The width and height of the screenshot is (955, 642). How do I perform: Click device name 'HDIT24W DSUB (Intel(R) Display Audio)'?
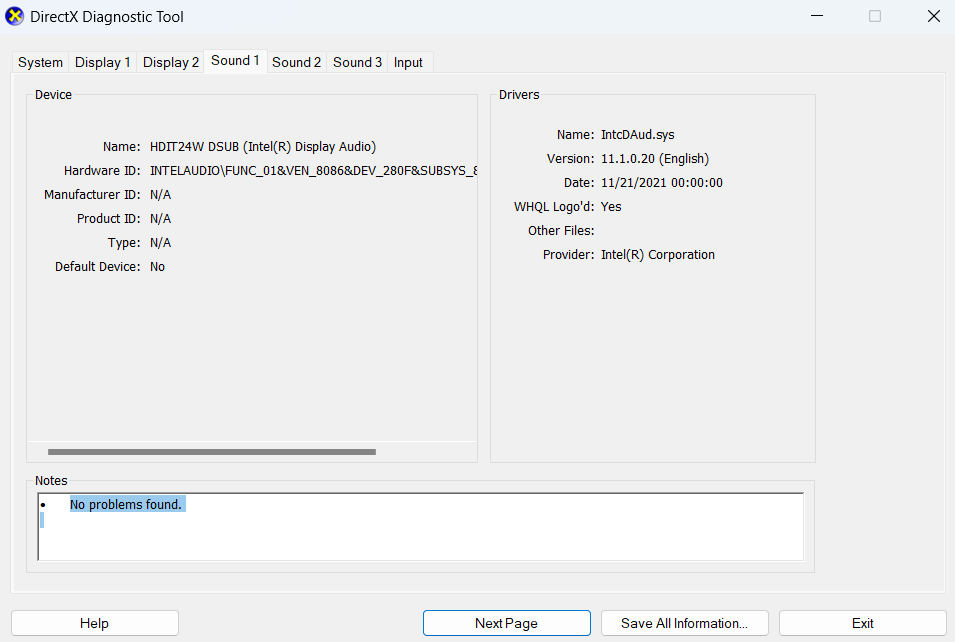coord(263,147)
